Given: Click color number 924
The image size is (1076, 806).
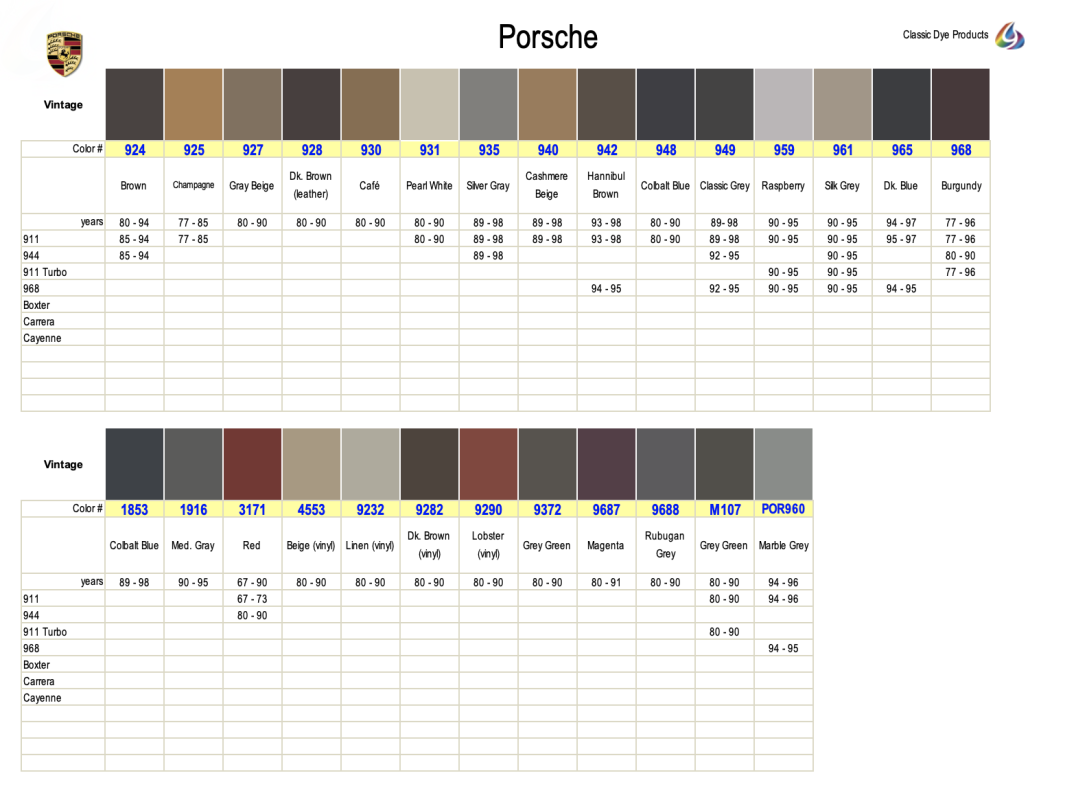Looking at the screenshot, I should [x=134, y=150].
